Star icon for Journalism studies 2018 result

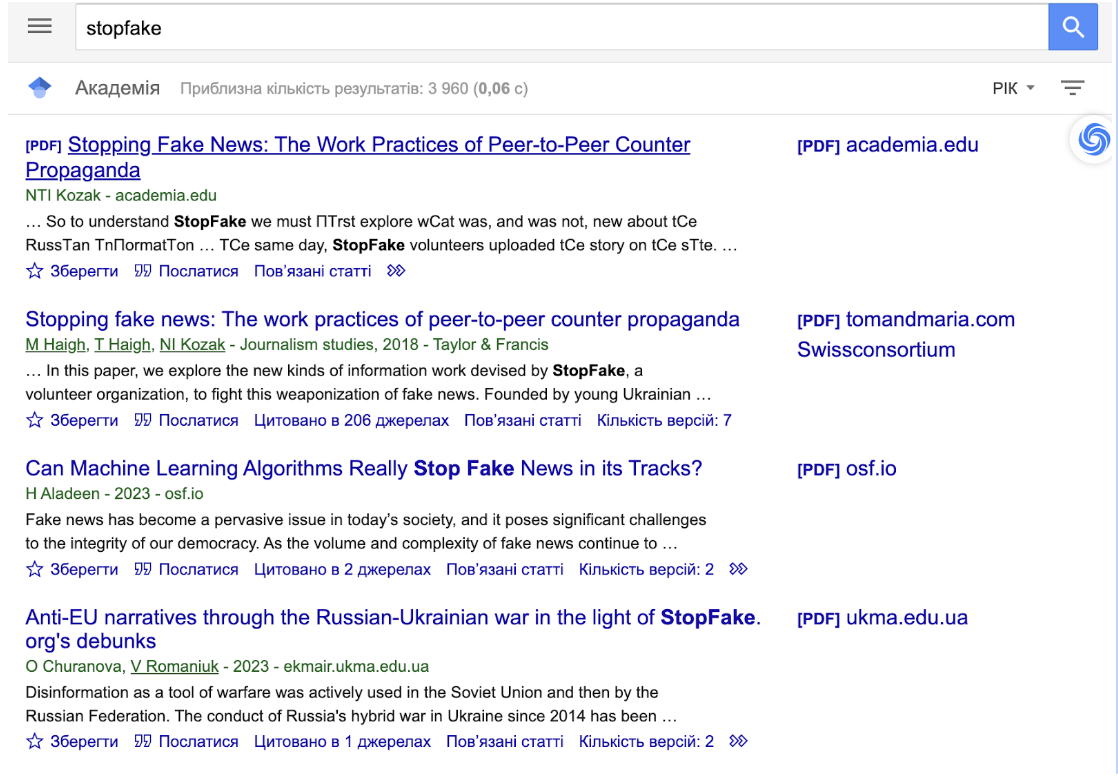(x=34, y=420)
